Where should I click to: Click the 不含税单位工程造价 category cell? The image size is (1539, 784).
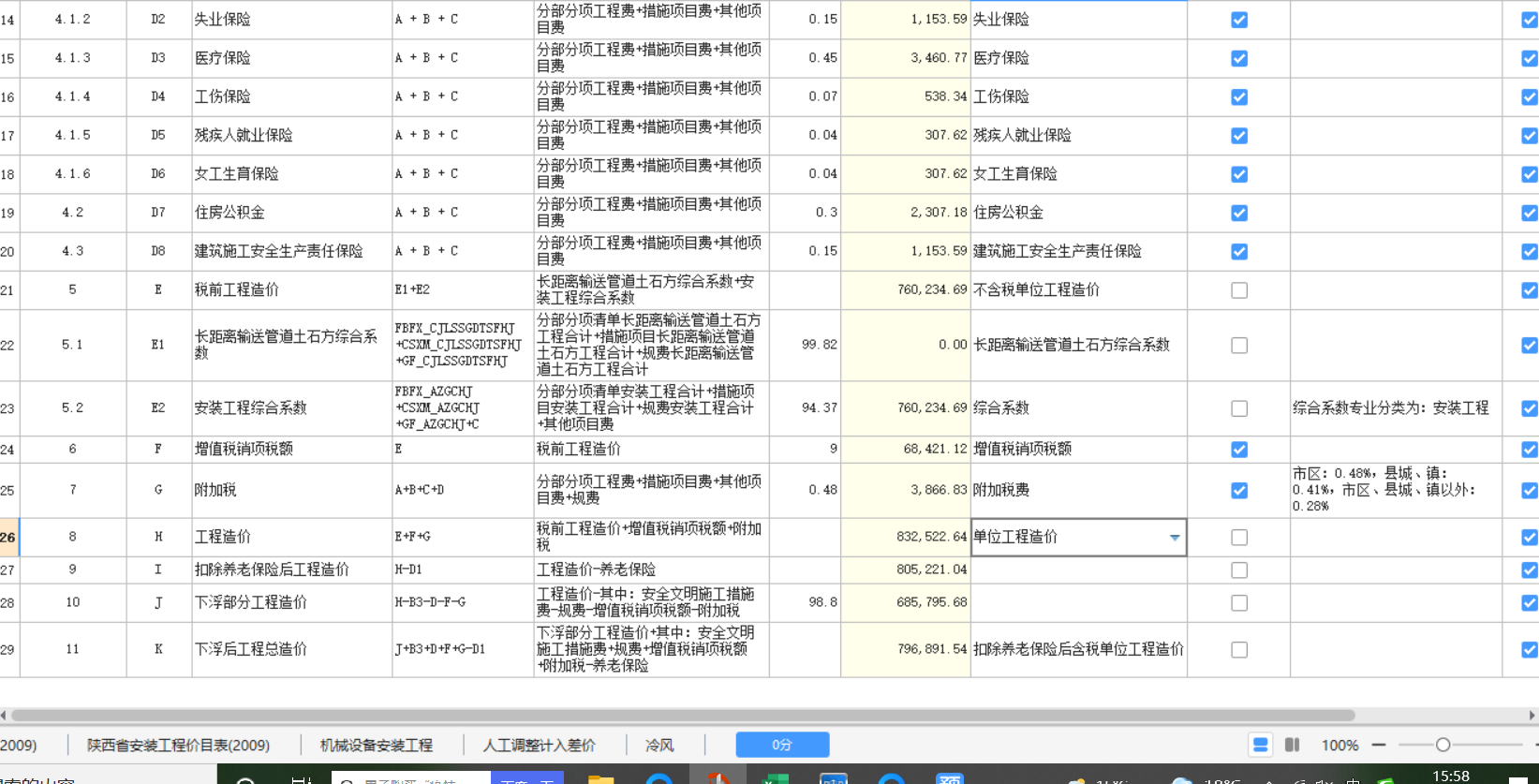[1079, 290]
